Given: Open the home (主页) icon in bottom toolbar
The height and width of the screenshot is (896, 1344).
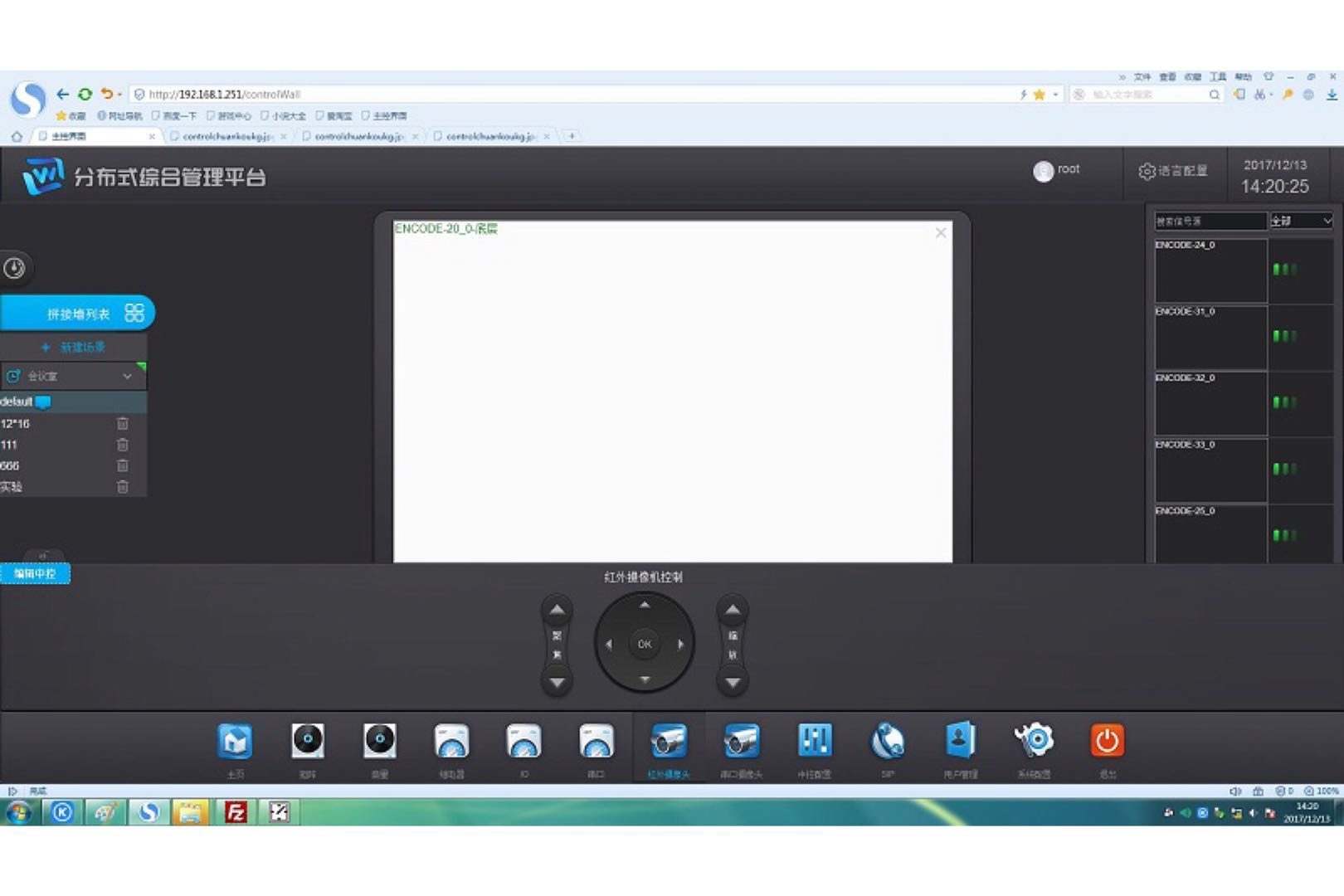Looking at the screenshot, I should tap(235, 742).
